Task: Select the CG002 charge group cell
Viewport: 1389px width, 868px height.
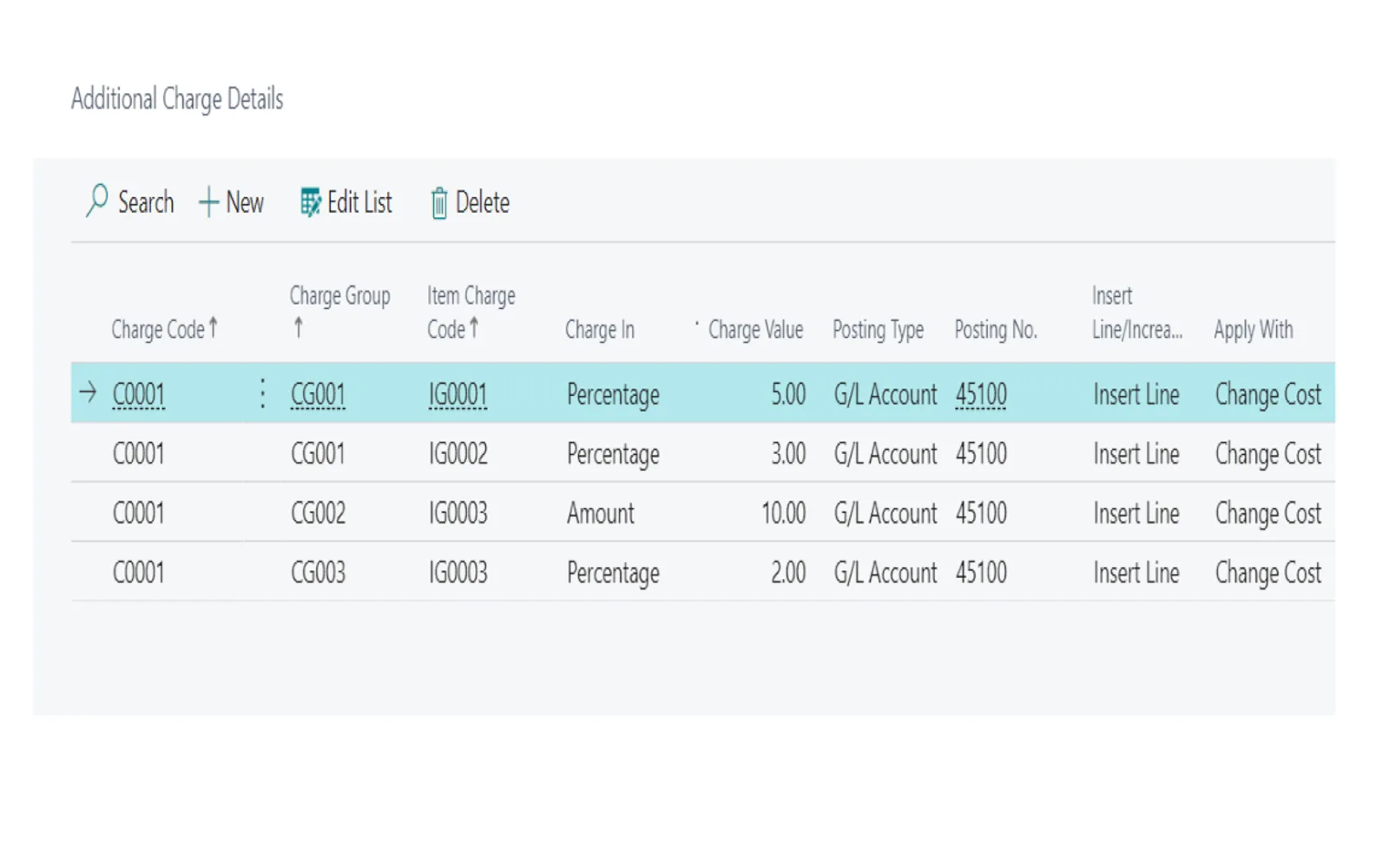Action: [x=318, y=513]
